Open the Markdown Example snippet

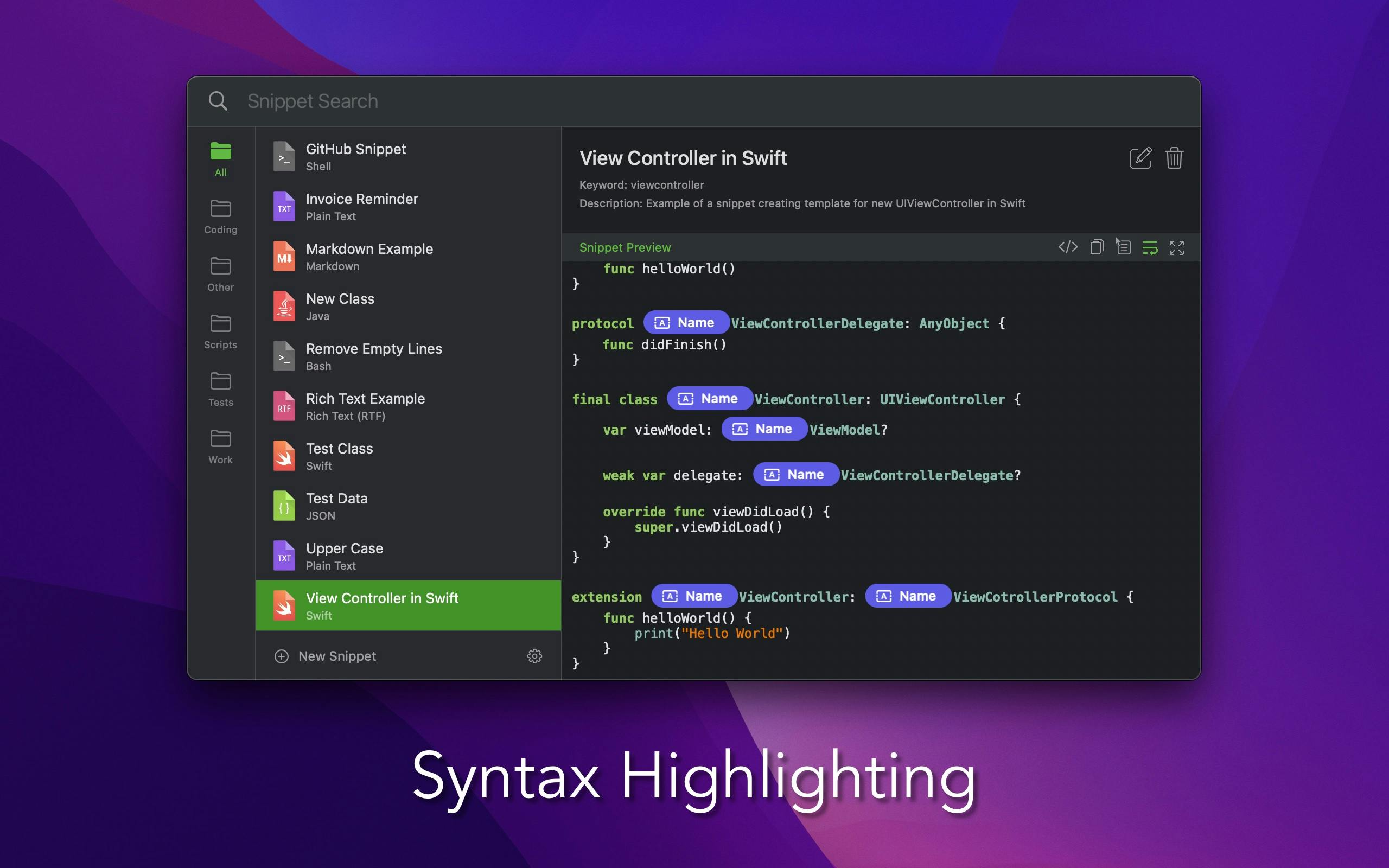pos(408,257)
